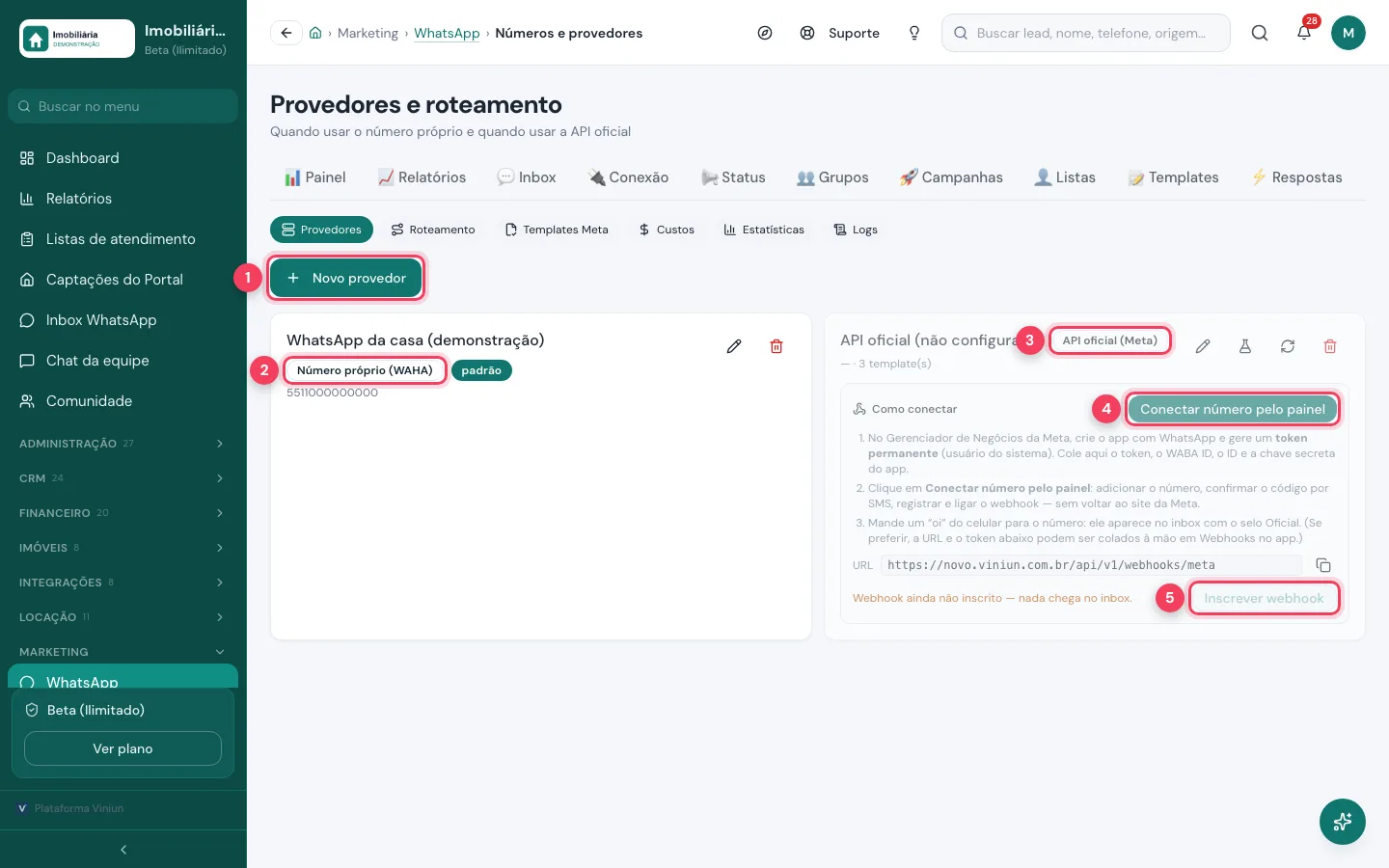Edit WhatsApp da casa provider pencil icon
The height and width of the screenshot is (868, 1389).
tap(734, 346)
